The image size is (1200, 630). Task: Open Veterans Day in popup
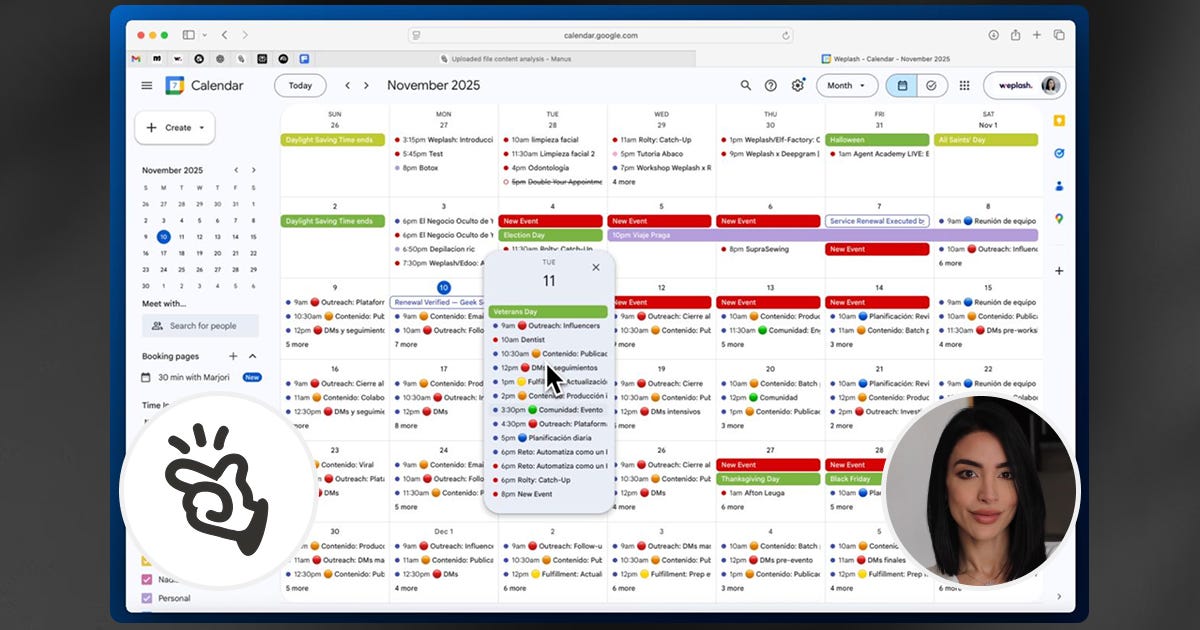549,311
